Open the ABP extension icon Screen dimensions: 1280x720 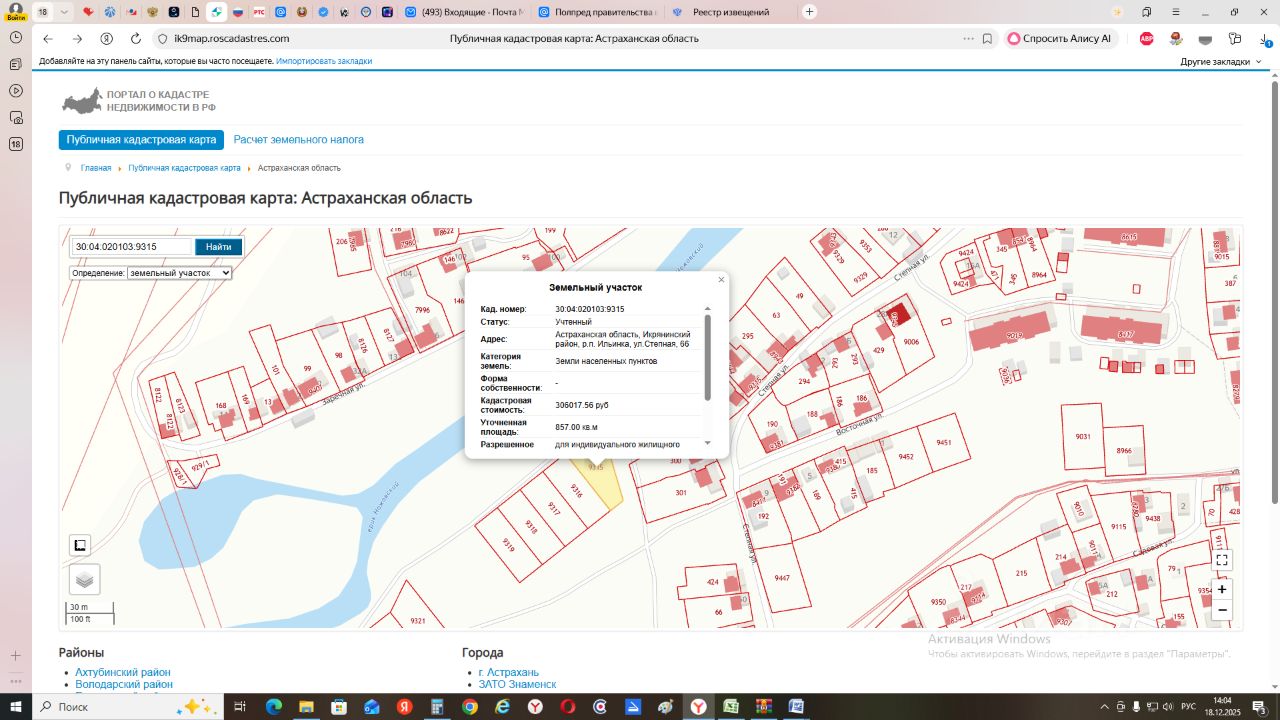1147,39
